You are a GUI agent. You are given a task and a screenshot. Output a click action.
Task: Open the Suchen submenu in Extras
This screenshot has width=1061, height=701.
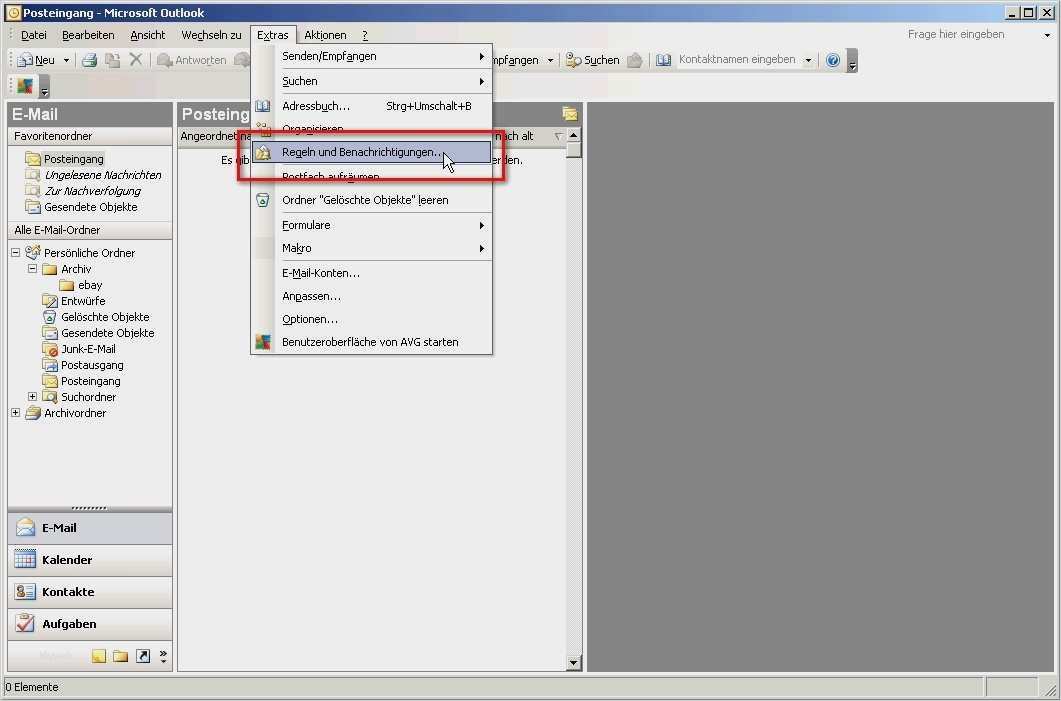click(371, 81)
